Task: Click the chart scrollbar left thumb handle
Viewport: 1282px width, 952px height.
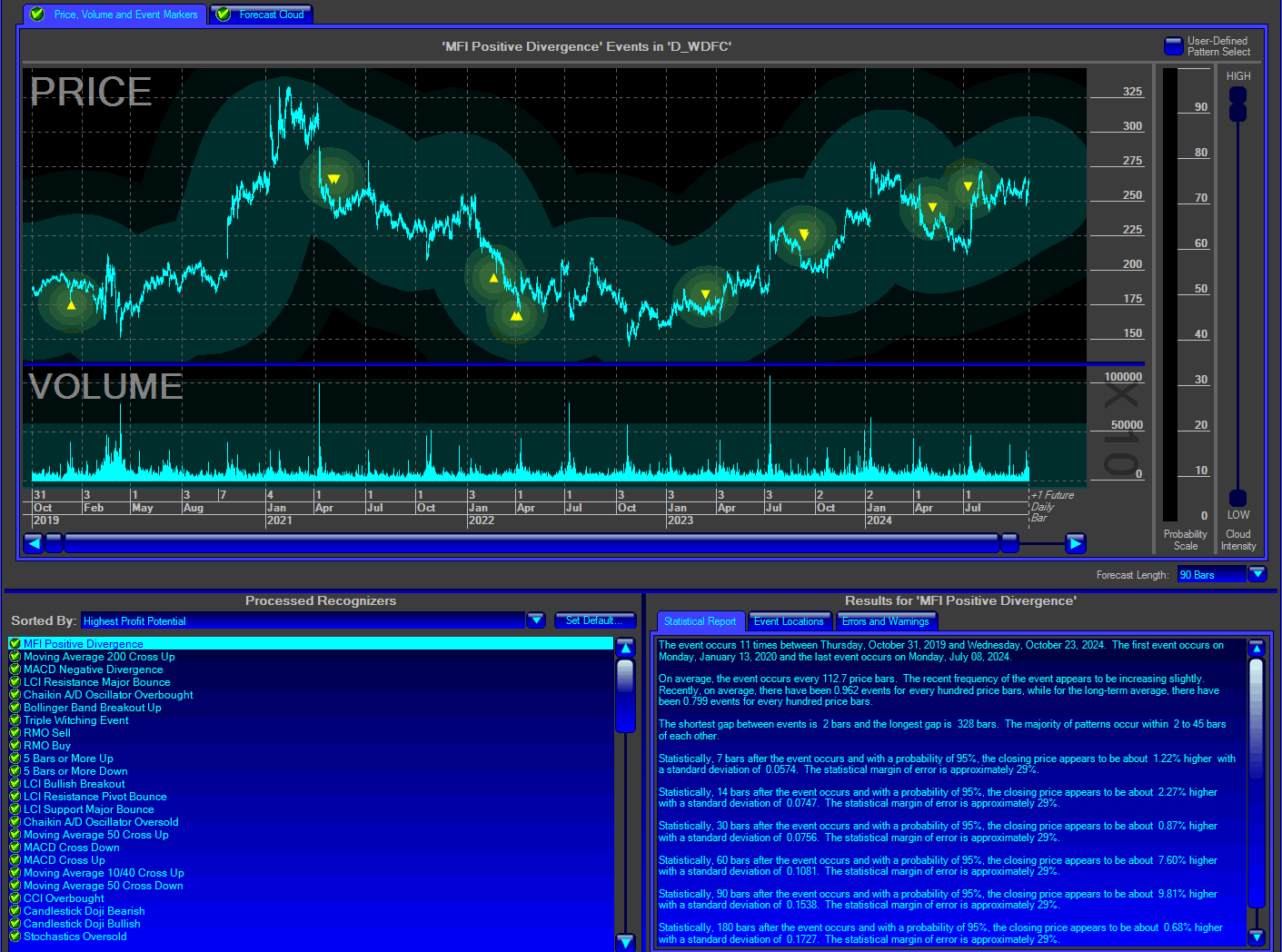Action: click(54, 543)
